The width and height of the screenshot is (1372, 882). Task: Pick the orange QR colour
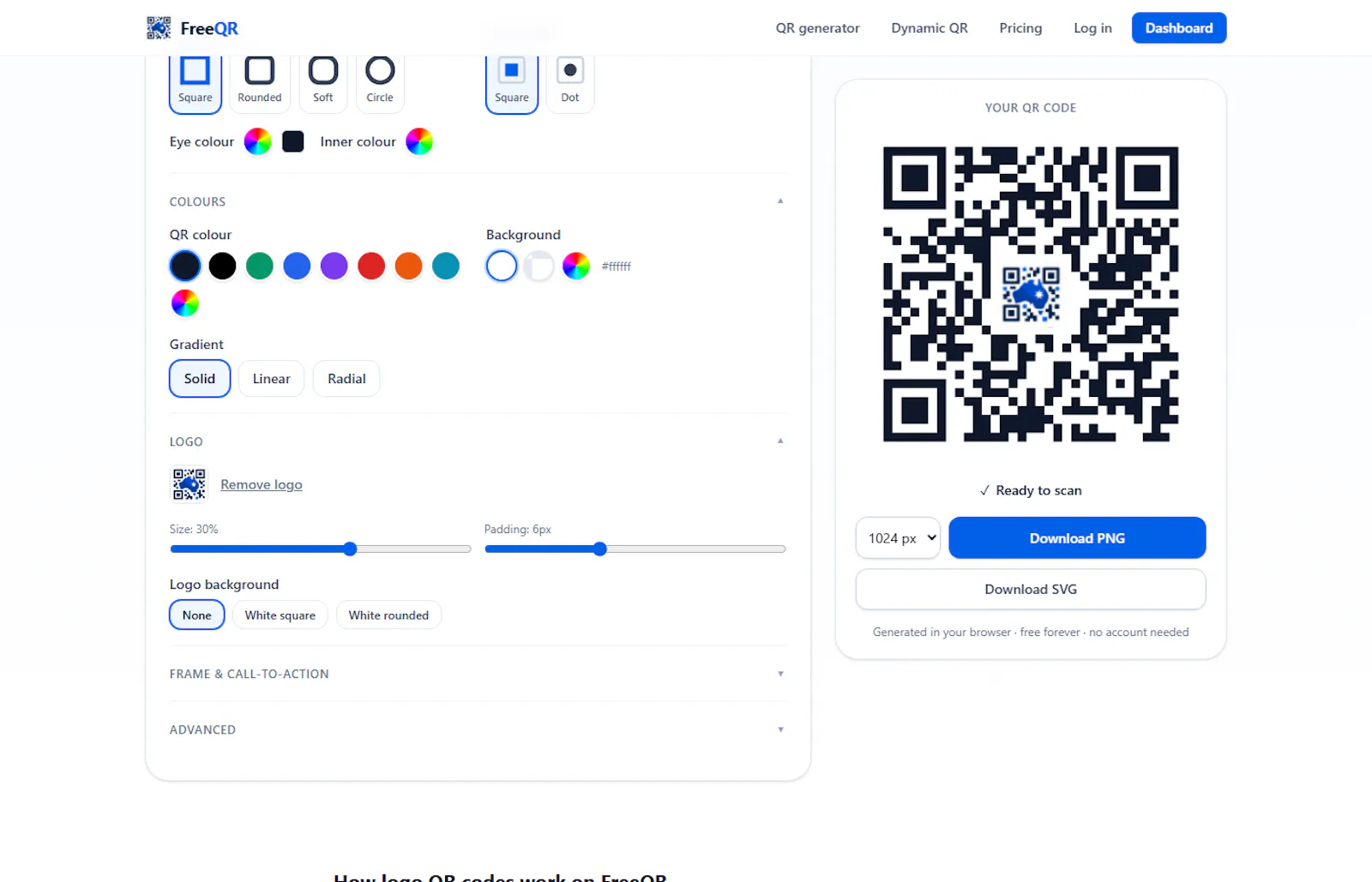(408, 266)
